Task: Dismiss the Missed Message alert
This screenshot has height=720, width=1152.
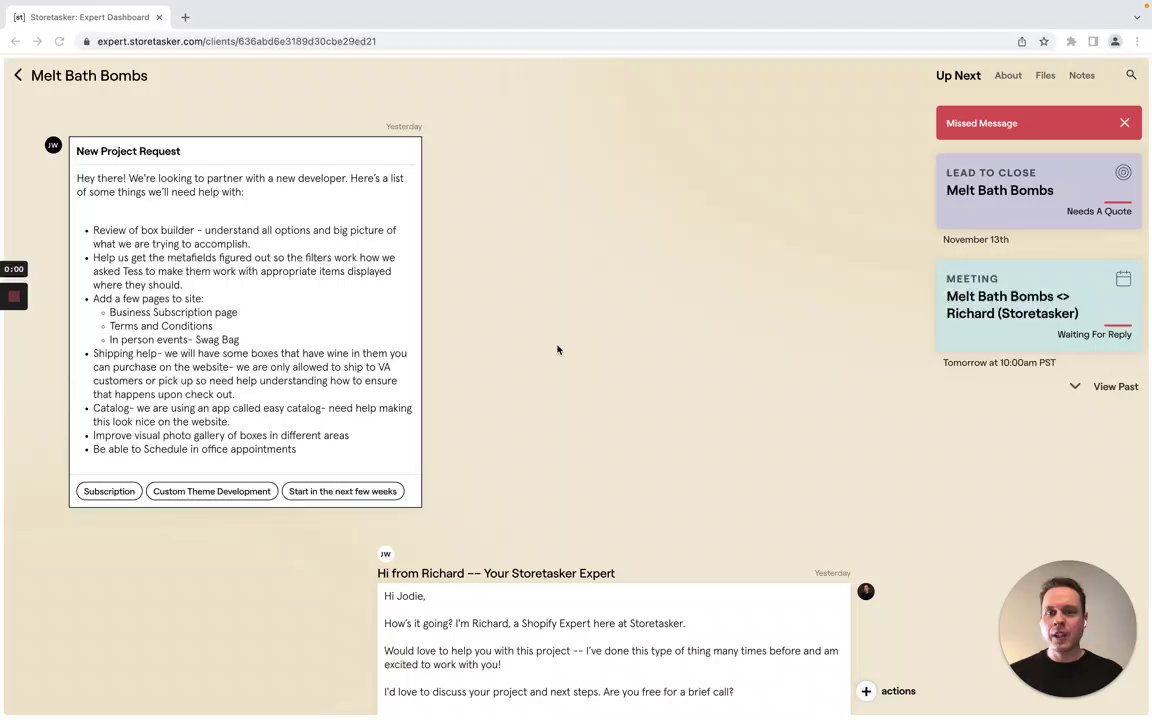Action: point(1124,123)
